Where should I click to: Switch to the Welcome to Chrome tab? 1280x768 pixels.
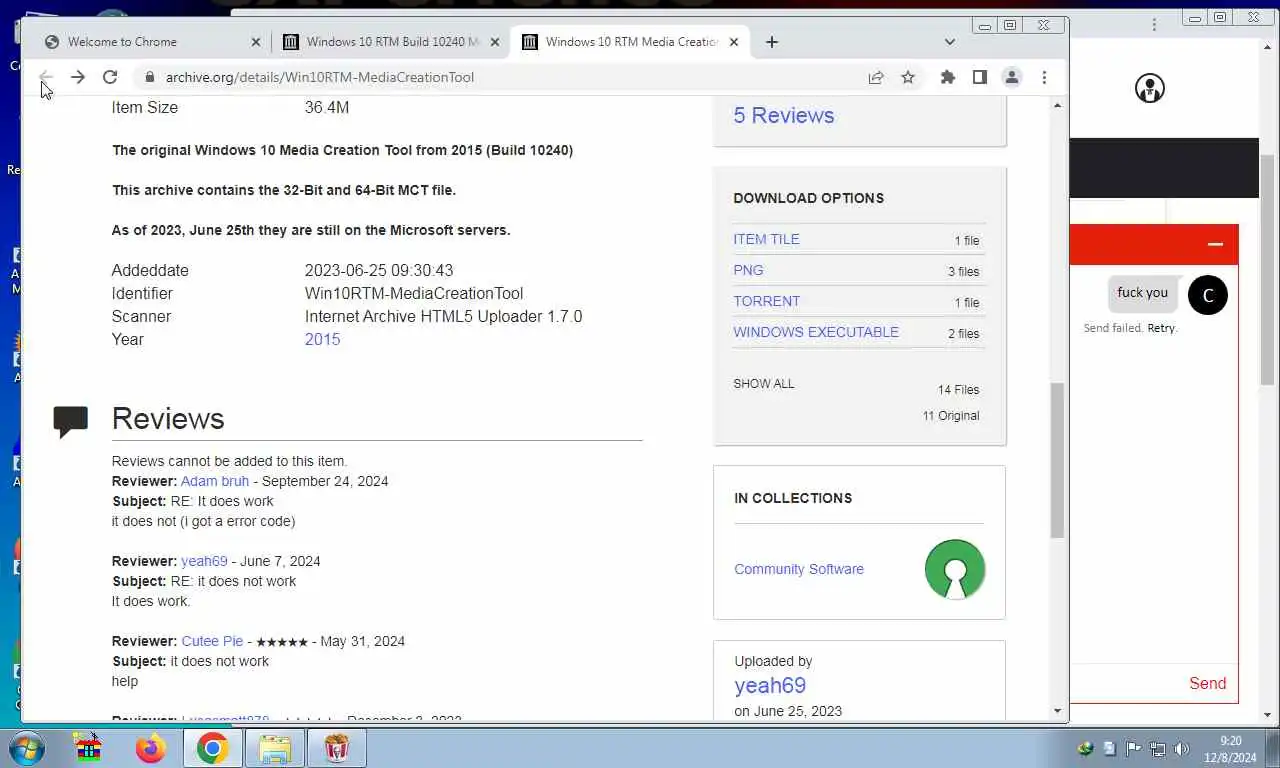[x=150, y=42]
